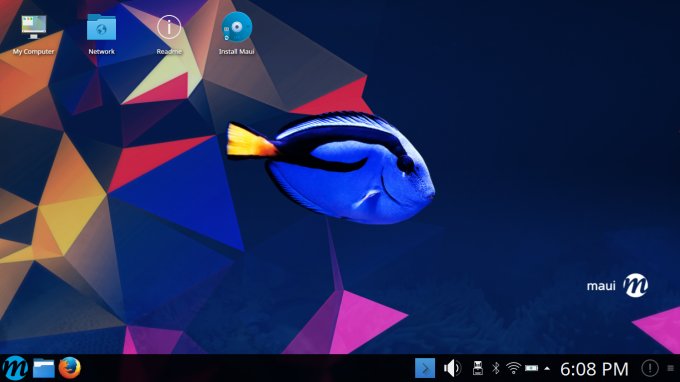Screen dimensions: 680x382
Task: Expand hidden system tray icons arrow
Action: 547,369
